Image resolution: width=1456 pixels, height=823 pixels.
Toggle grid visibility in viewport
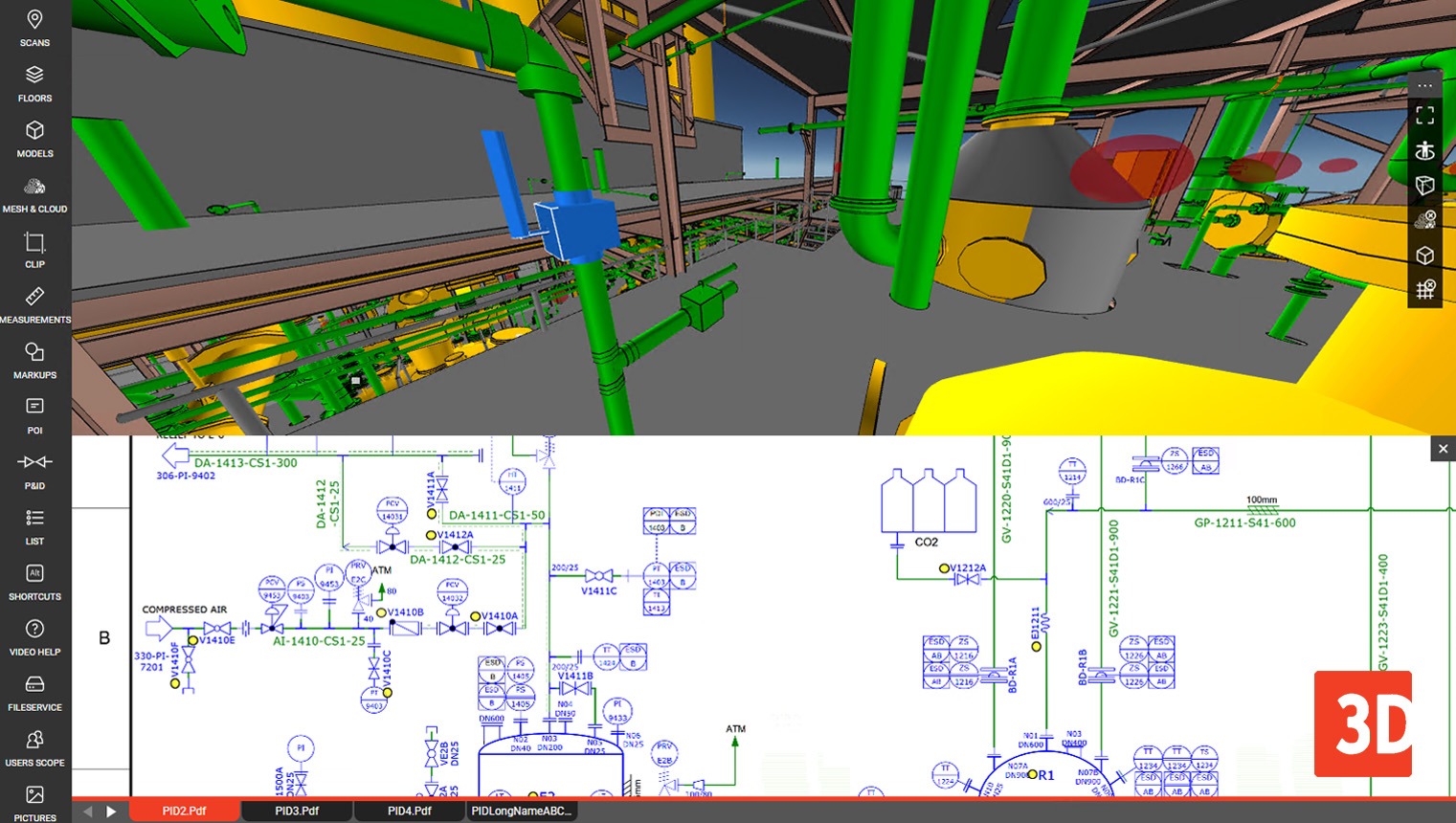click(x=1425, y=288)
